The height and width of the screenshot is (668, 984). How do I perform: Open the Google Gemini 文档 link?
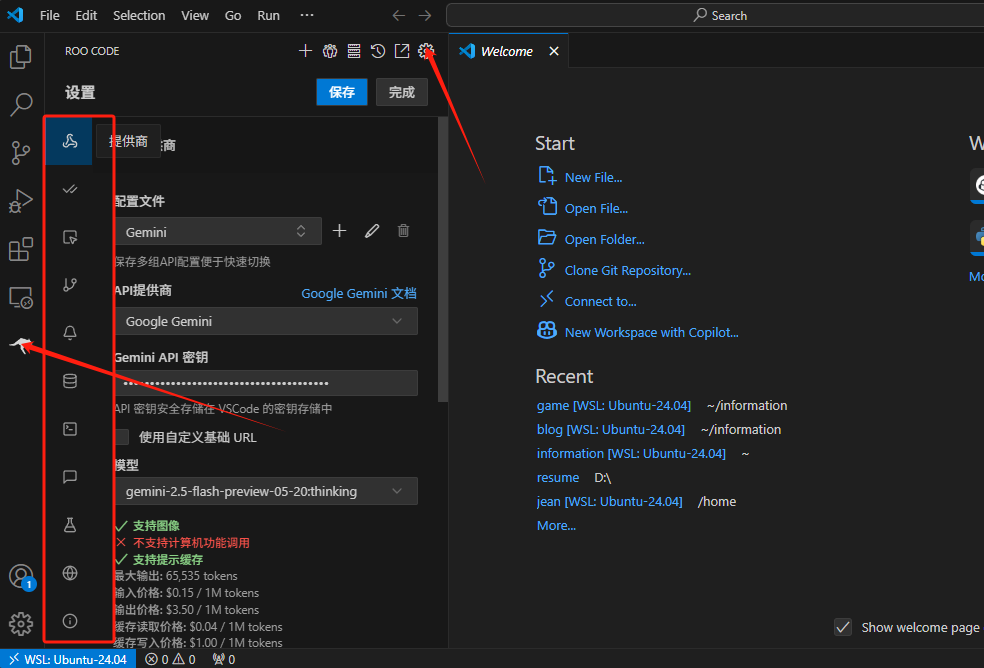point(358,293)
